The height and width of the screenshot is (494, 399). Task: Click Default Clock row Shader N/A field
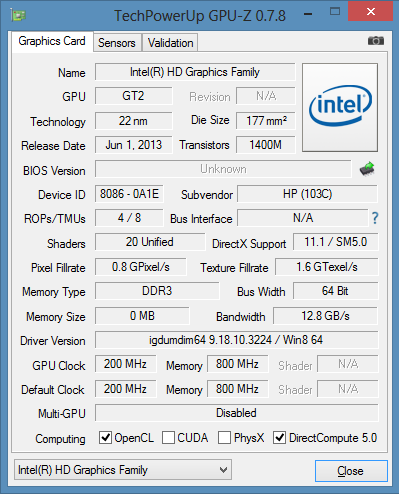click(348, 389)
